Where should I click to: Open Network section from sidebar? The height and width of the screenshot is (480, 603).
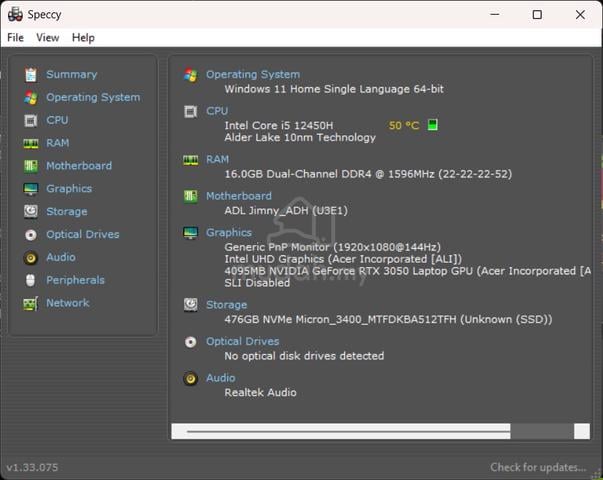click(x=68, y=303)
